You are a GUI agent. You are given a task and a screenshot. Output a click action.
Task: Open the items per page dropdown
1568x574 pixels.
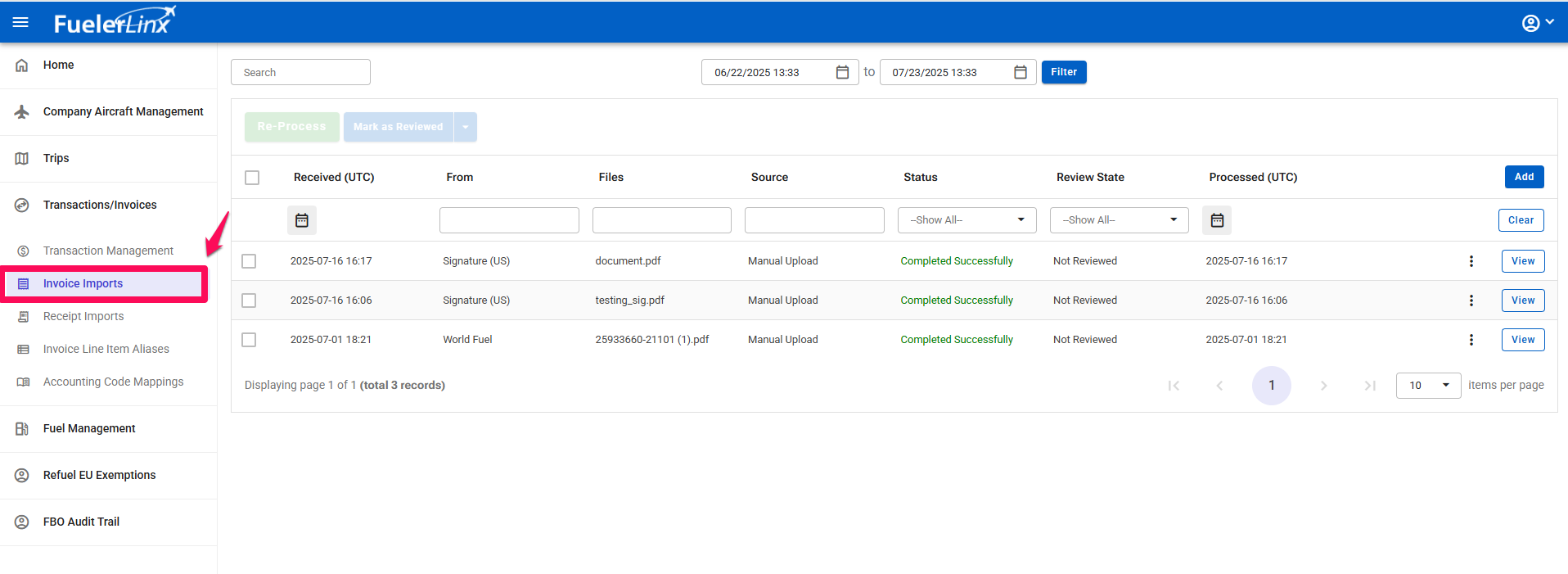pyautogui.click(x=1427, y=386)
